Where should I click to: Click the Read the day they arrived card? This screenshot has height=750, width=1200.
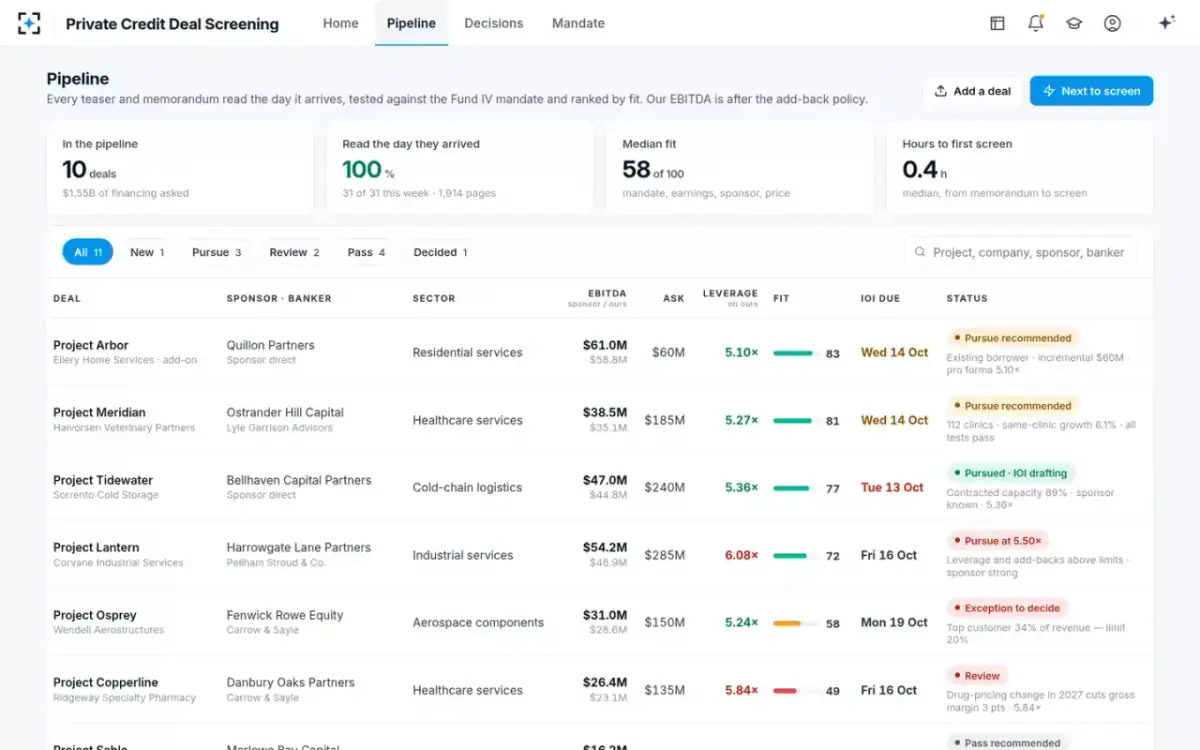click(460, 168)
